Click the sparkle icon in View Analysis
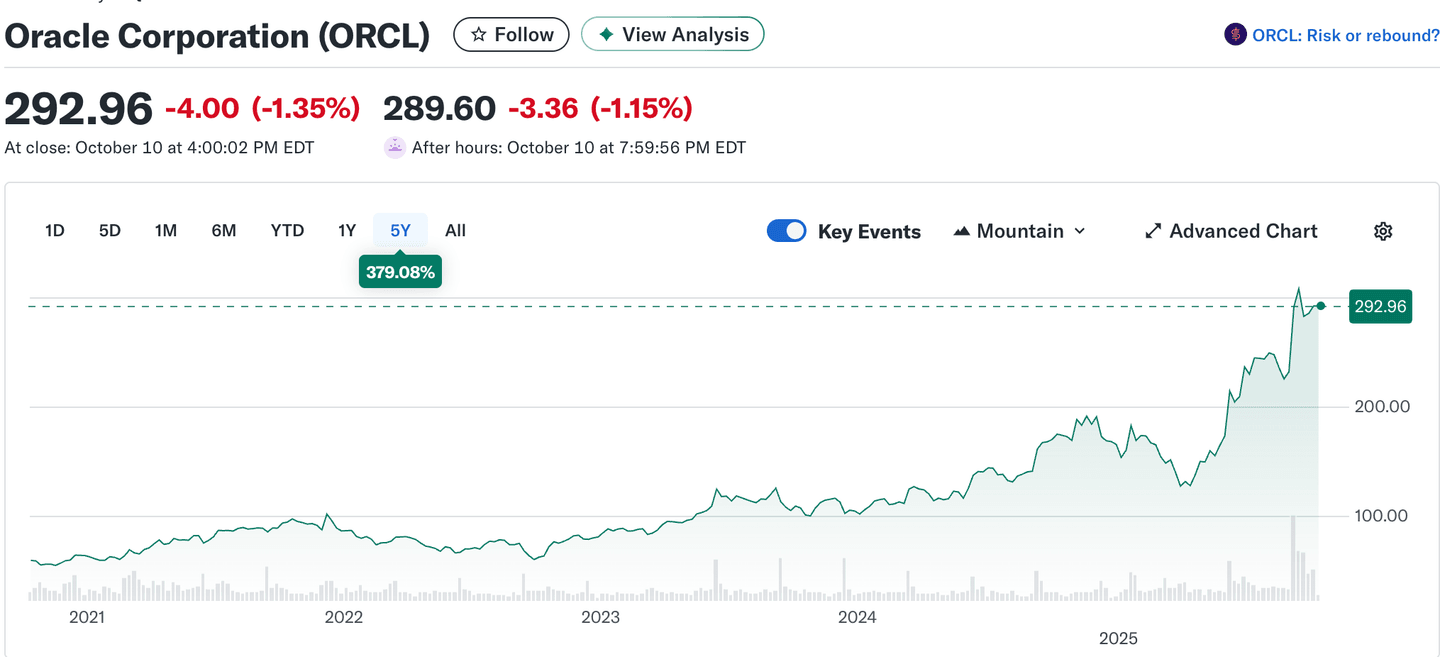 pyautogui.click(x=606, y=35)
